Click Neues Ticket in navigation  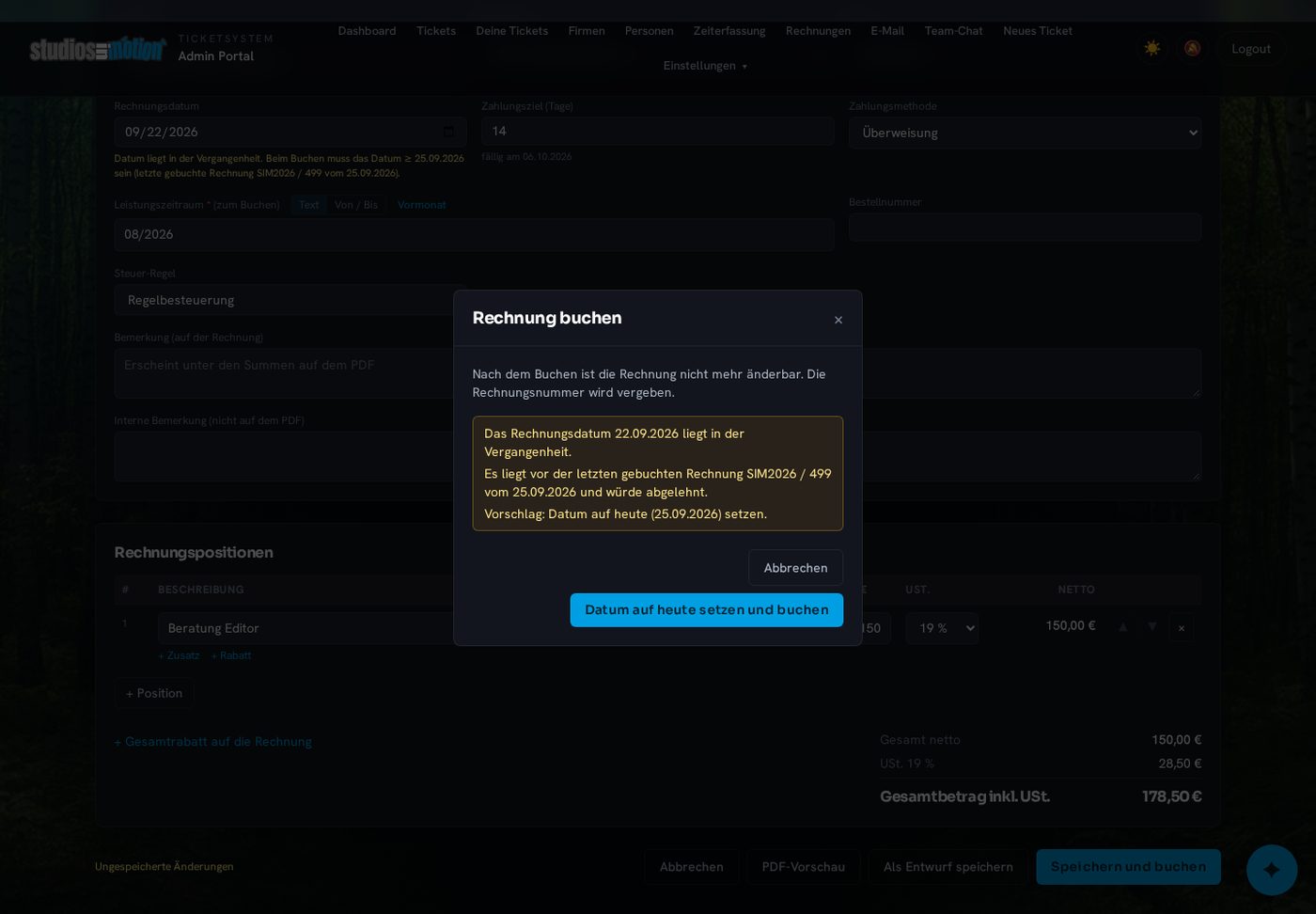tap(1038, 31)
